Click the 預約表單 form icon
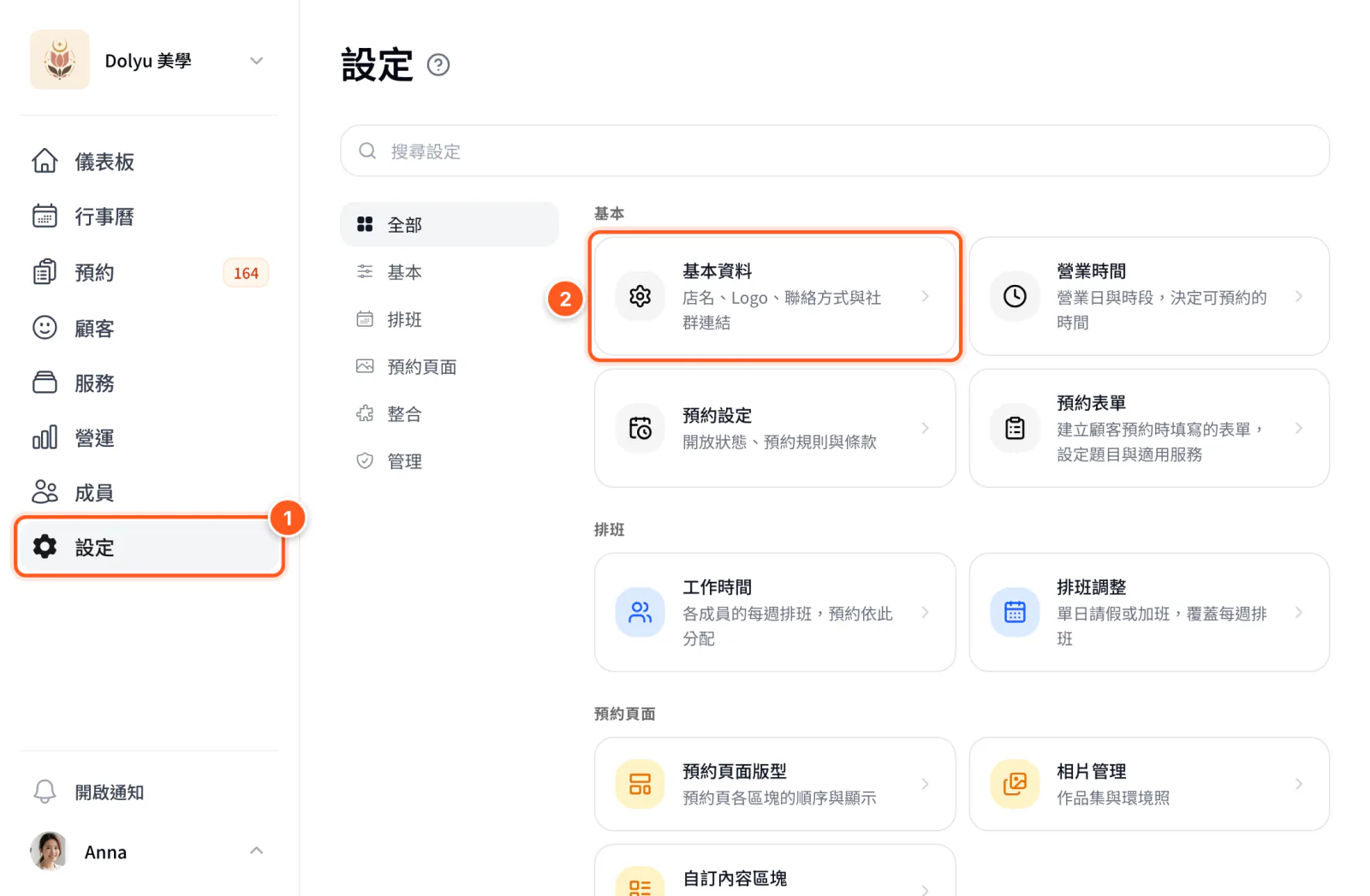This screenshot has height=896, width=1370. pyautogui.click(x=1015, y=428)
